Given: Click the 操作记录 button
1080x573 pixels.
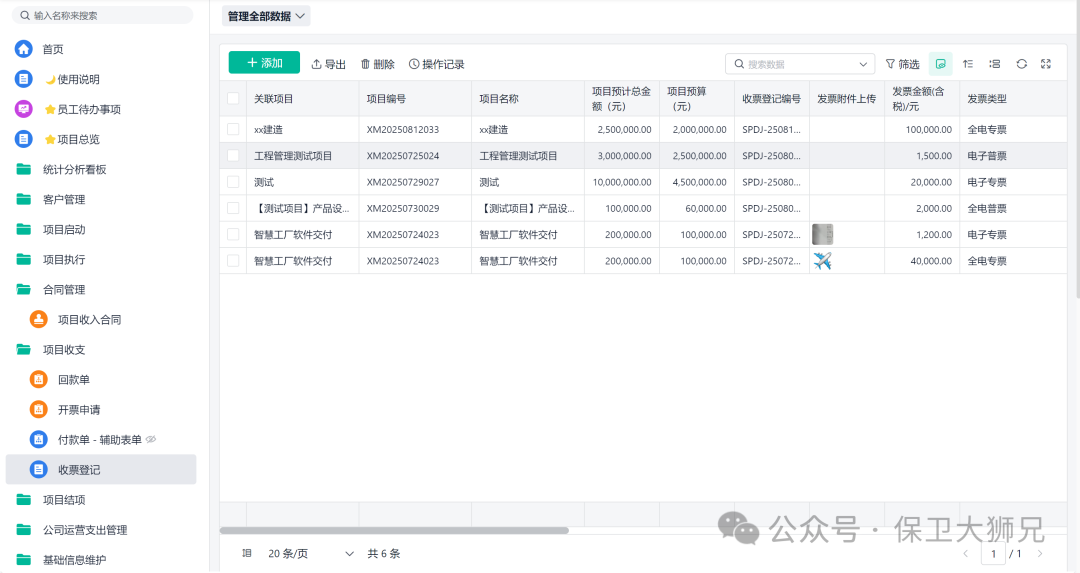Looking at the screenshot, I should [x=437, y=64].
